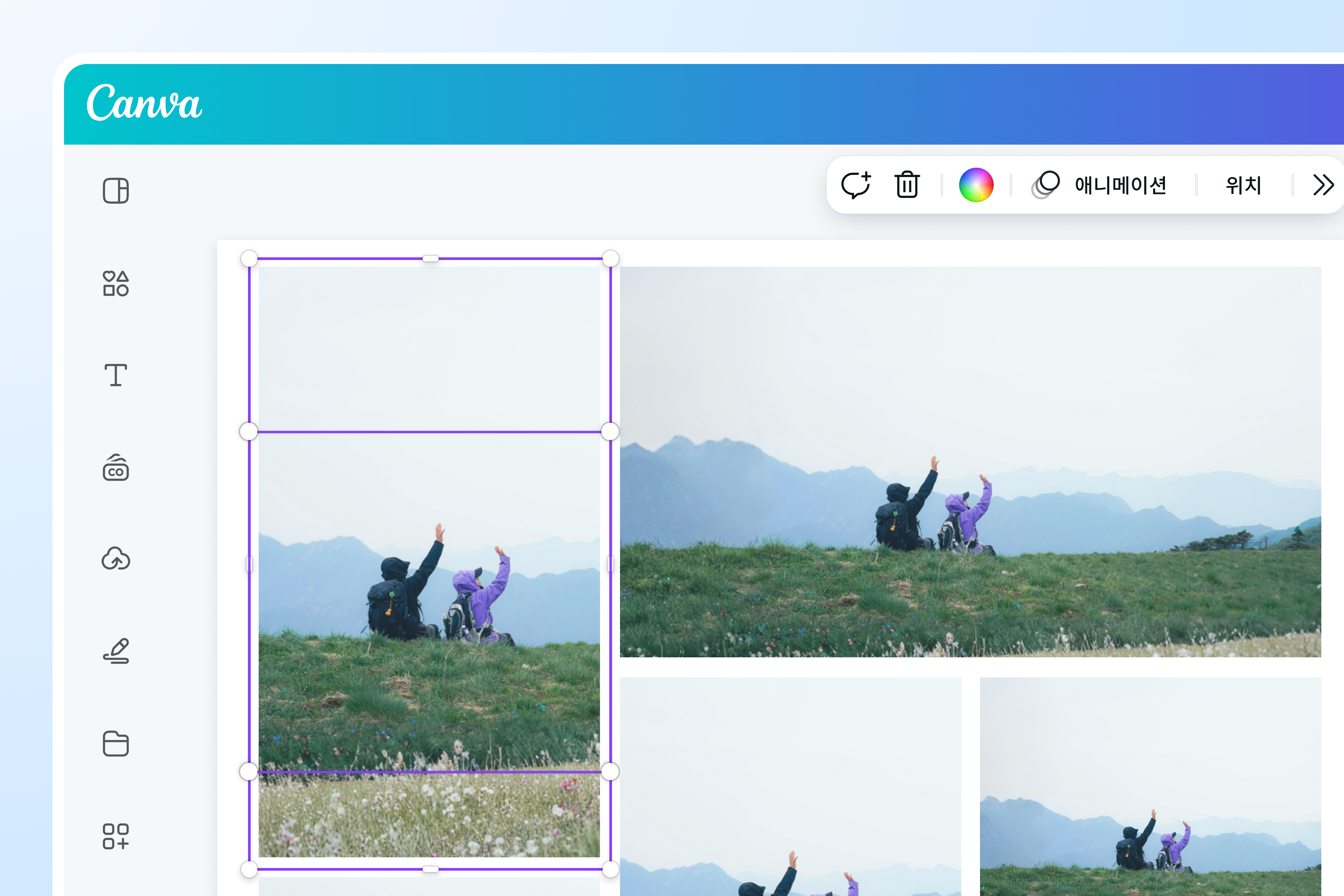Open the 애니메이션 option

1121,185
